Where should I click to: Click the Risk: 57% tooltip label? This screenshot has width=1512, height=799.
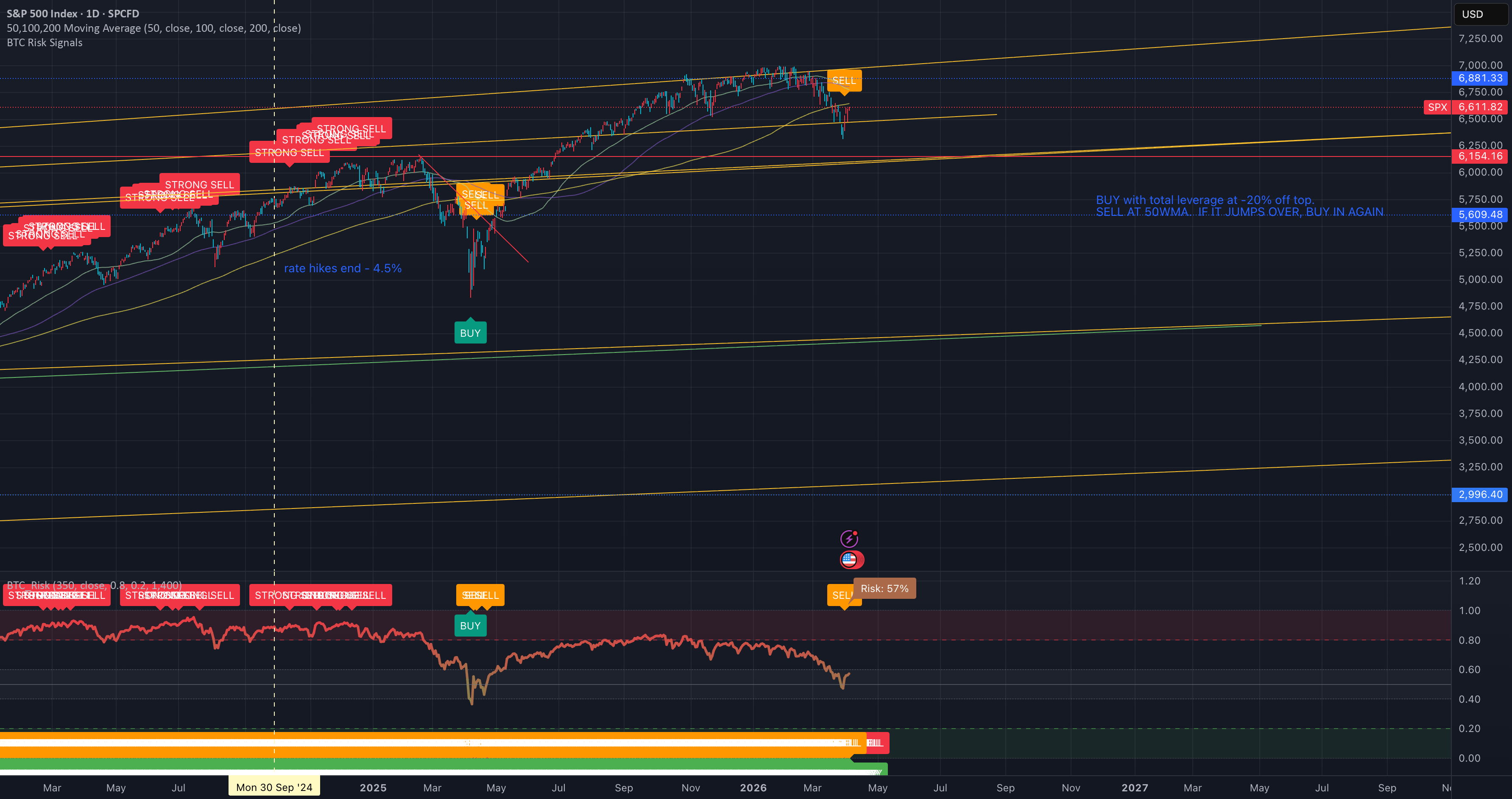(884, 588)
